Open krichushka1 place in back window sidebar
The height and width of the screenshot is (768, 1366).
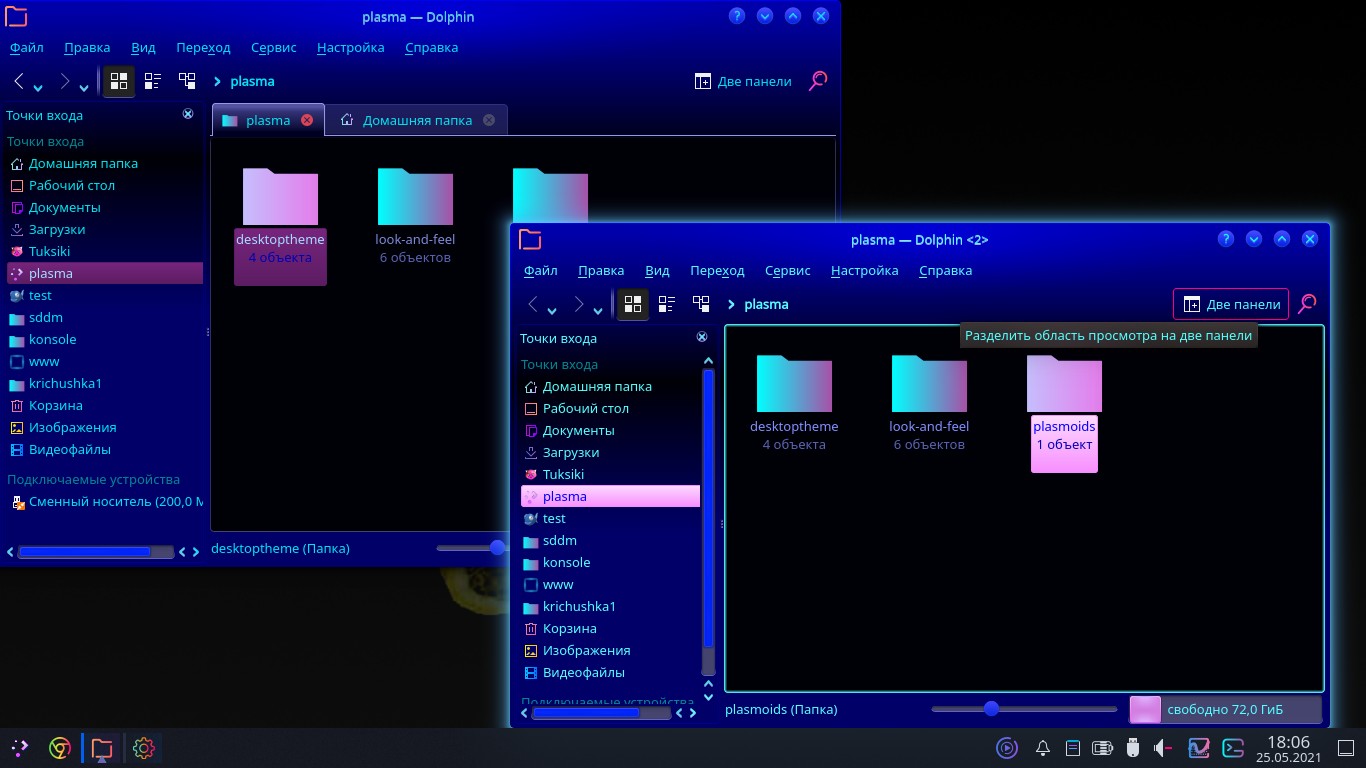(x=105, y=383)
